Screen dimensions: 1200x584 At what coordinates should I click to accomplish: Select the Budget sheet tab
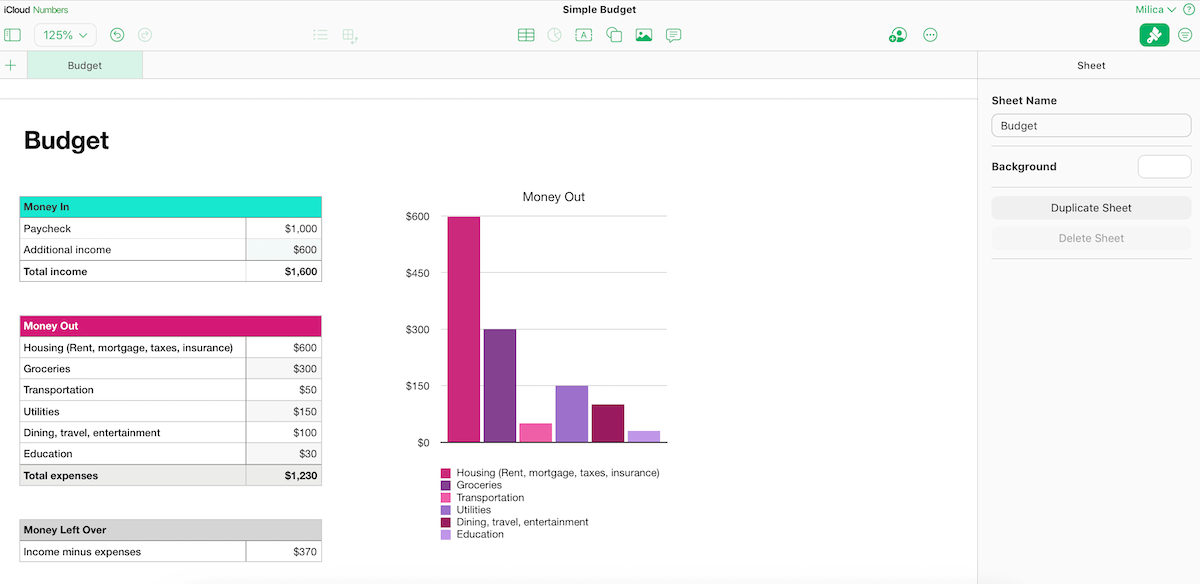click(x=84, y=64)
